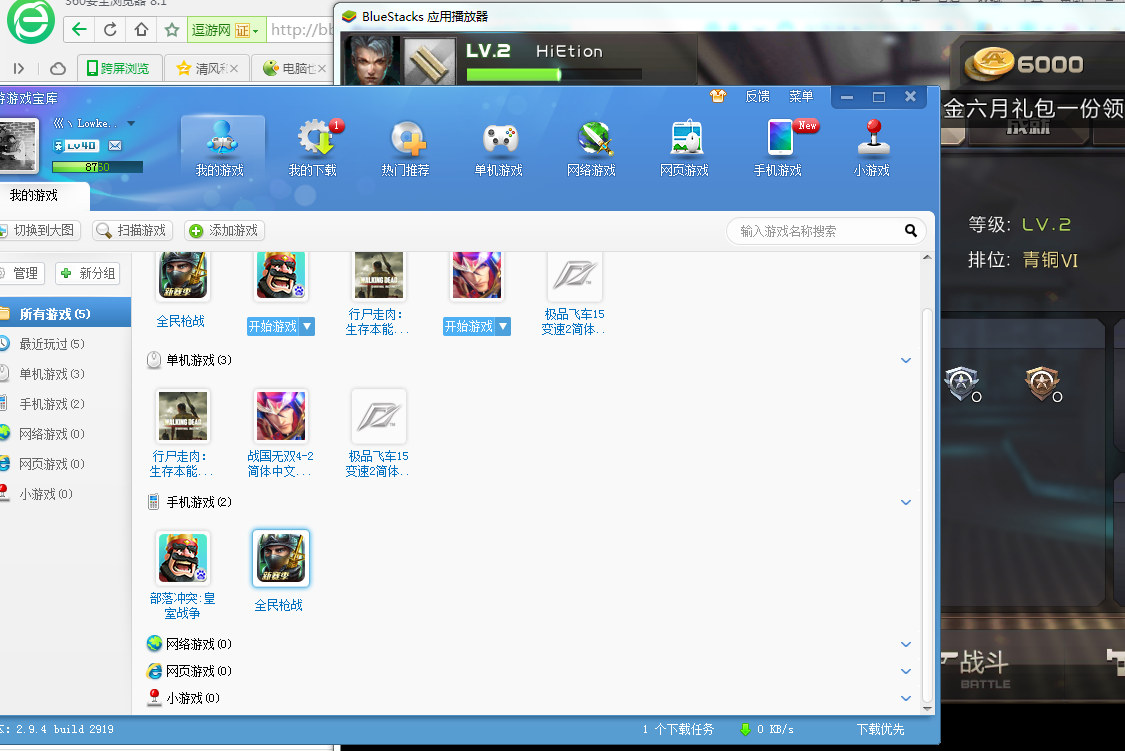Click browser refresh button
This screenshot has height=751, width=1125.
pyautogui.click(x=110, y=29)
